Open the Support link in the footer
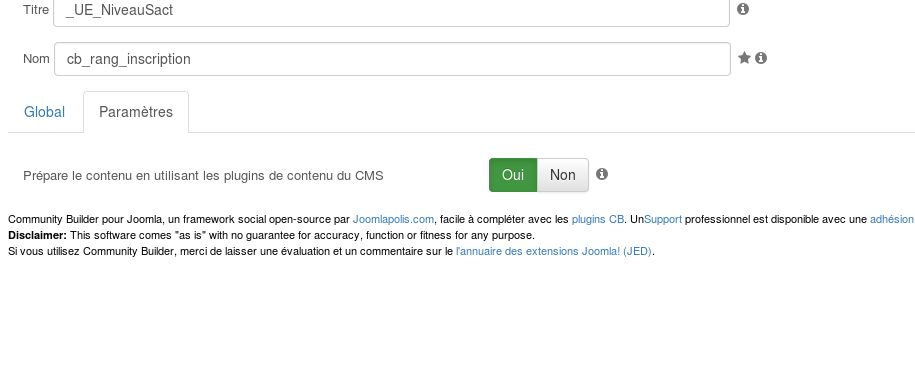This screenshot has height=378, width=915. 663,219
